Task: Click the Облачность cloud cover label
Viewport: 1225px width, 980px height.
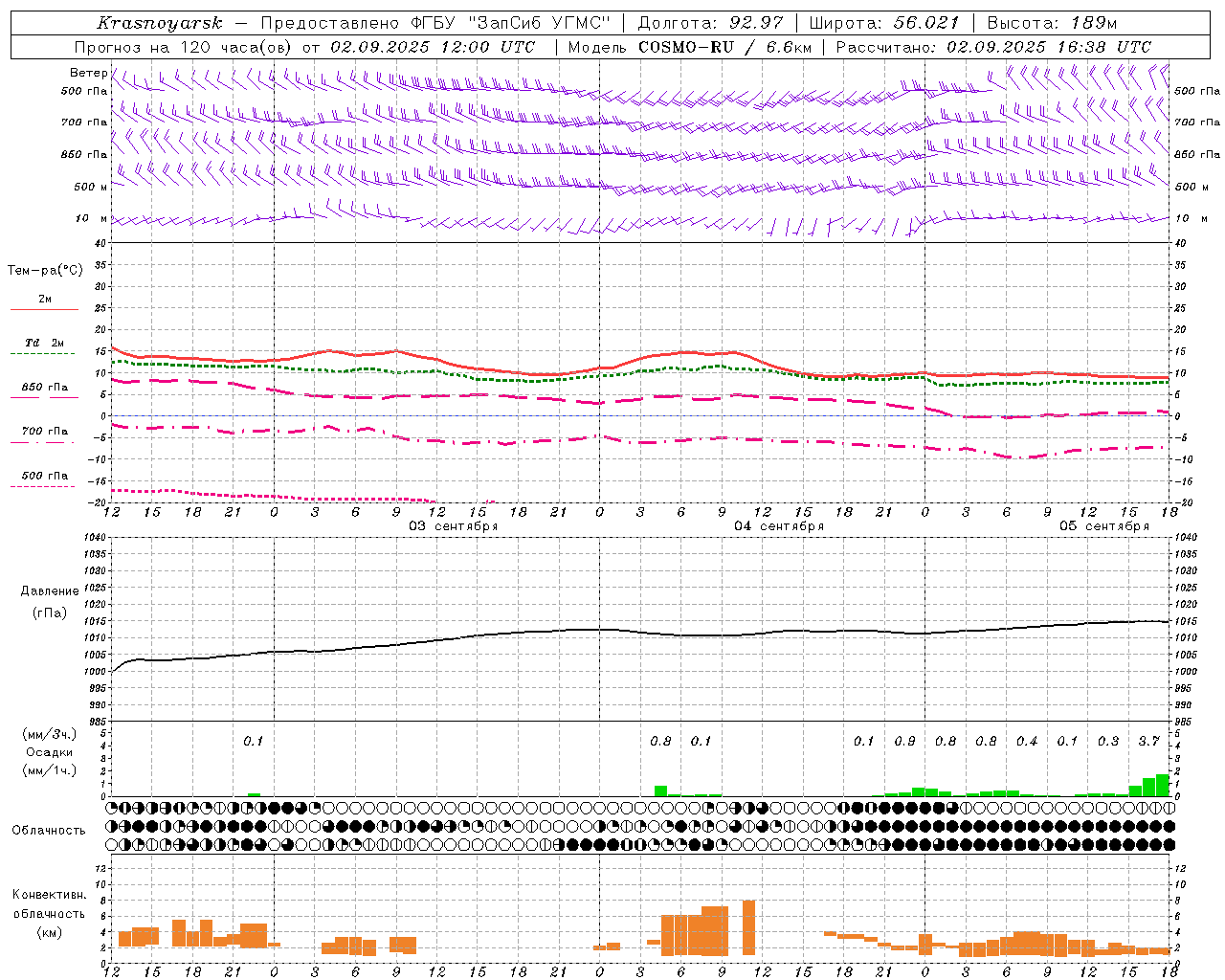Action: tap(49, 831)
